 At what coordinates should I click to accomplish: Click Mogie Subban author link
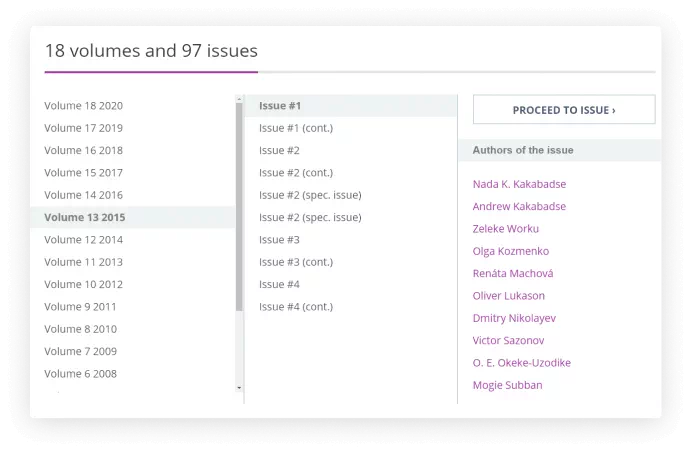508,385
